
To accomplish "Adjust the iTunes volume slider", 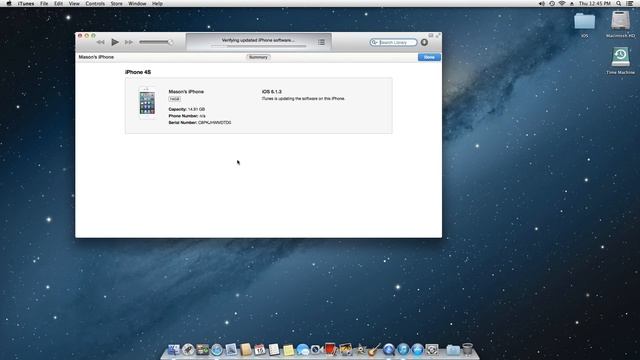I will pyautogui.click(x=156, y=42).
